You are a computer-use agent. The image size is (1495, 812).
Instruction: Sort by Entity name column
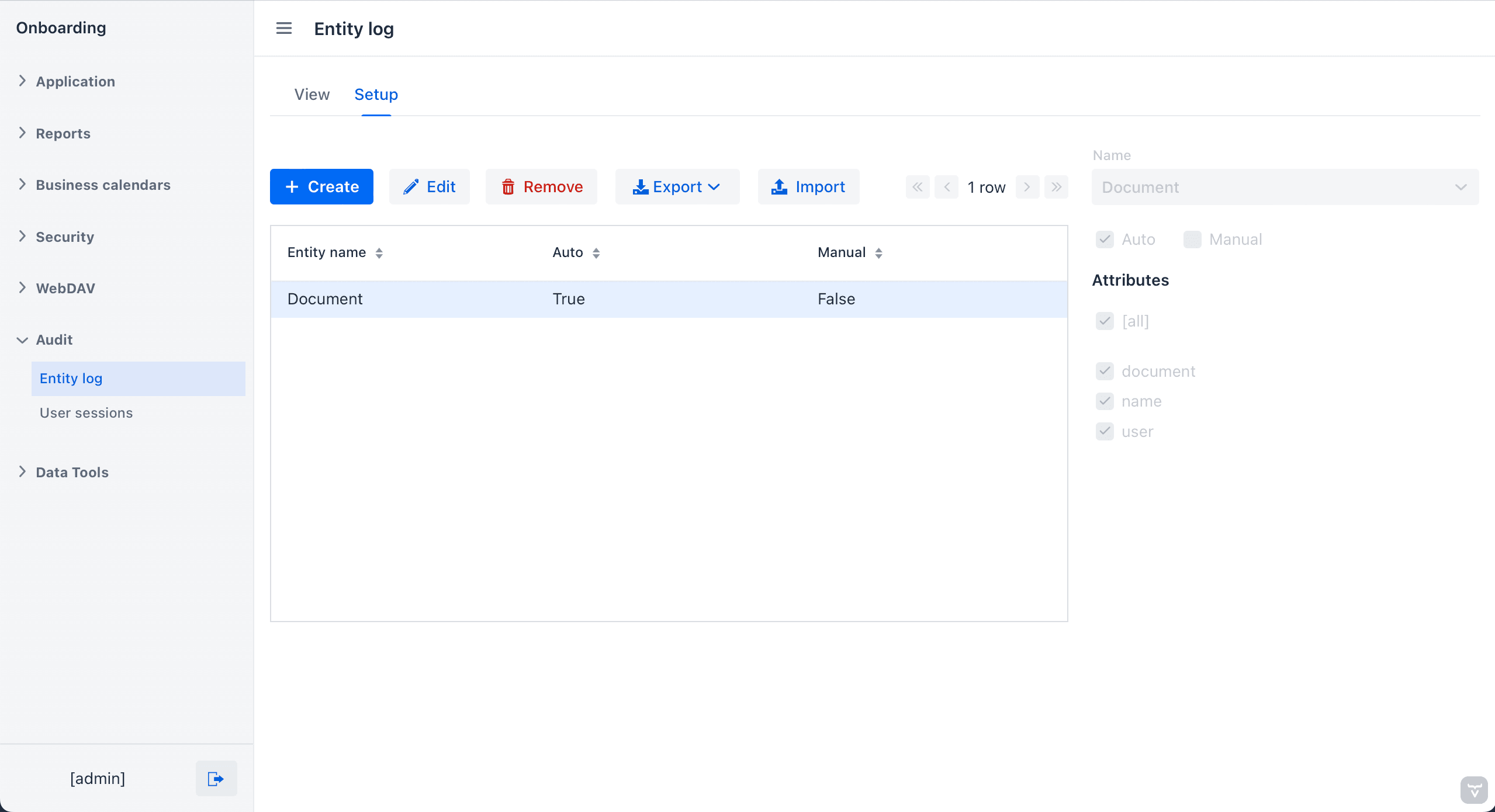[379, 253]
